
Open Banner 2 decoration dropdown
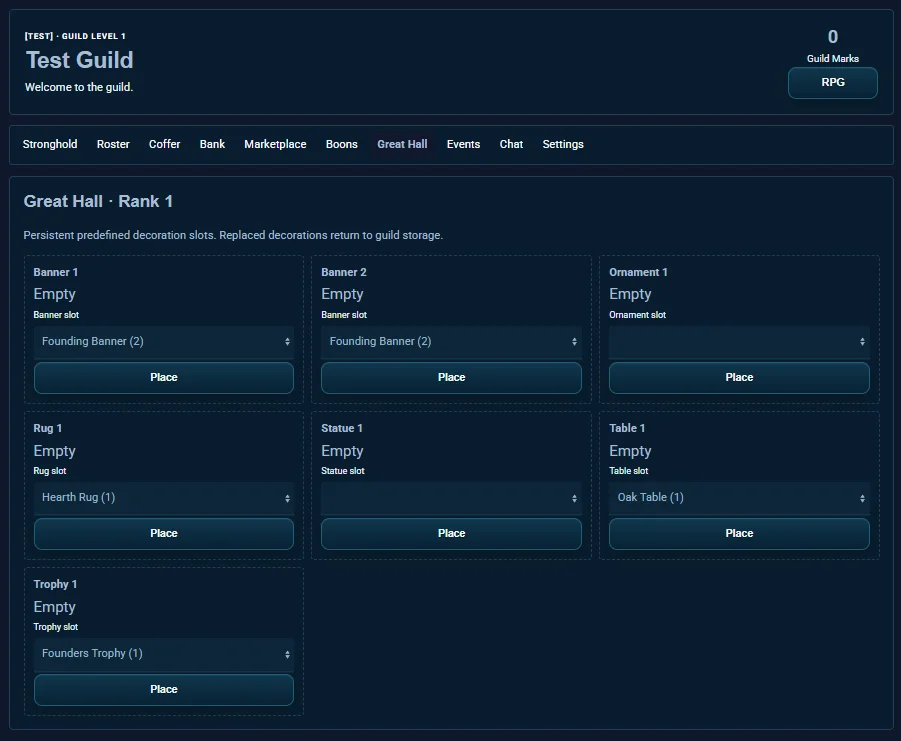pos(451,342)
